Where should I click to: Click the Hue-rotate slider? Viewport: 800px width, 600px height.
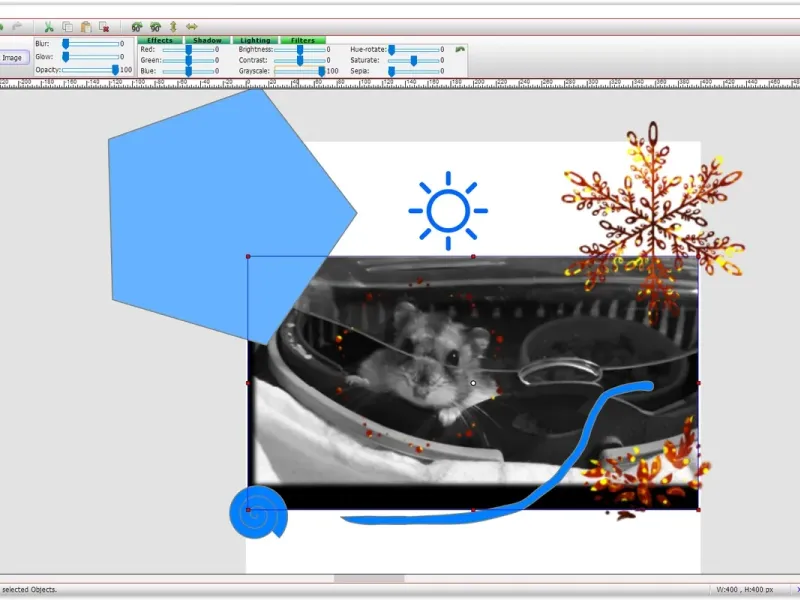(414, 49)
